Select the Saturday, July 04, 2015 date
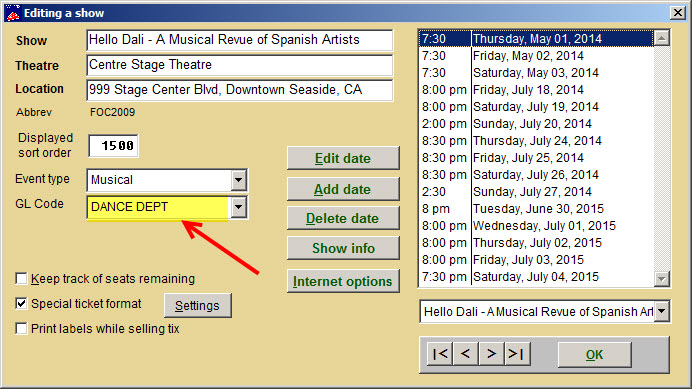692x389 pixels. (536, 277)
